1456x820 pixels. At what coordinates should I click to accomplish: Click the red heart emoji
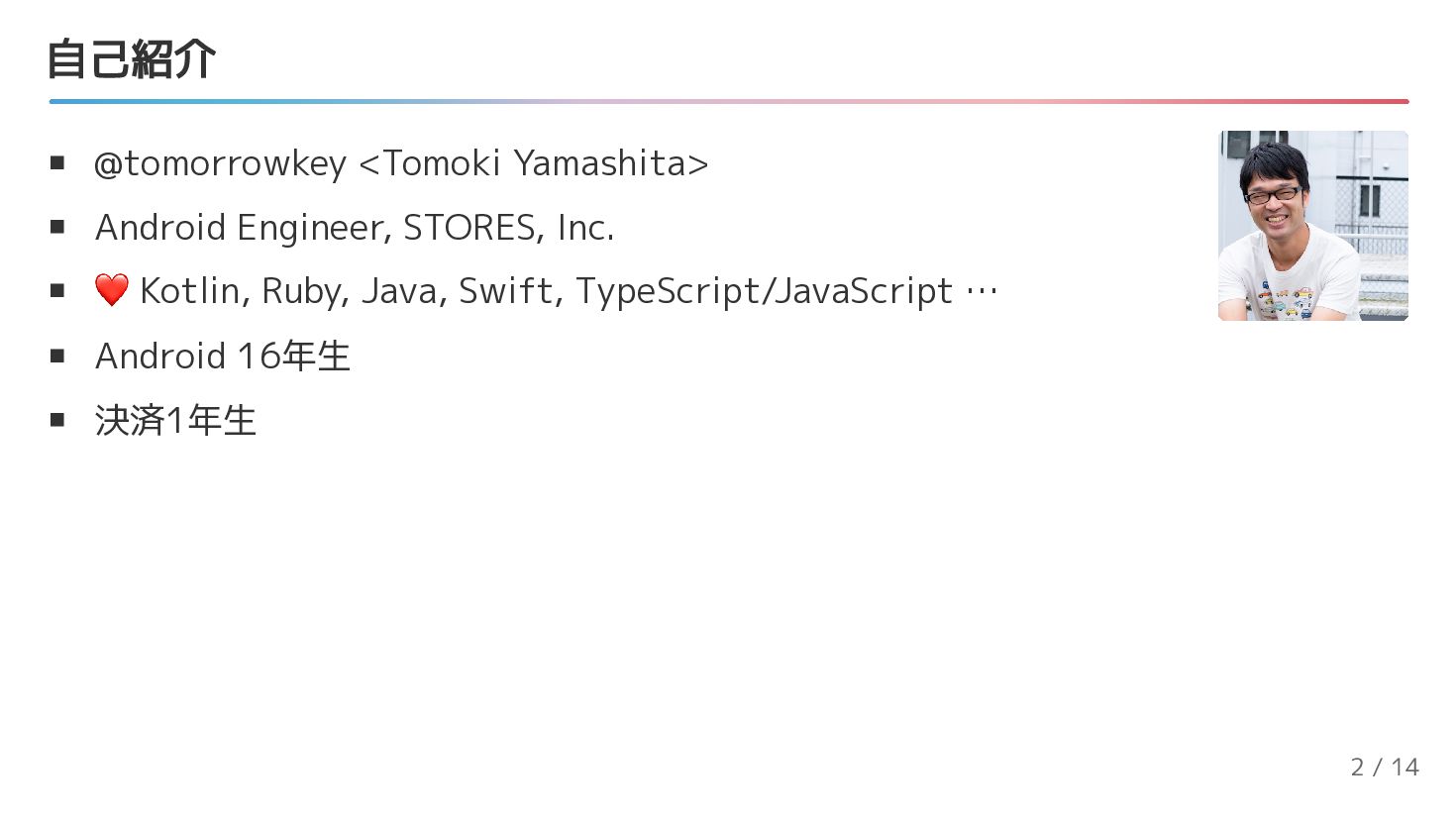112,290
